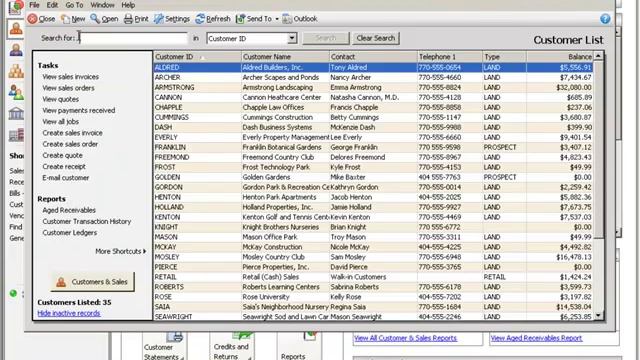Sort by Telephone 1 column header
The image size is (640, 360).
(x=450, y=57)
